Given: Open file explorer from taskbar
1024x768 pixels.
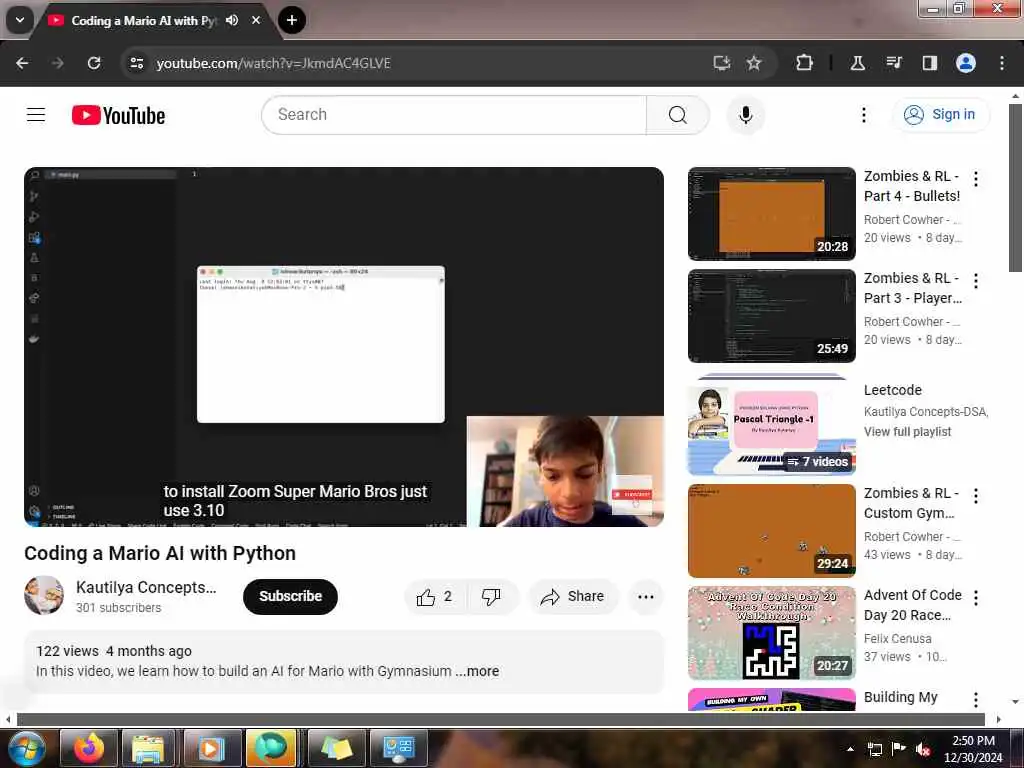Looking at the screenshot, I should [x=148, y=748].
